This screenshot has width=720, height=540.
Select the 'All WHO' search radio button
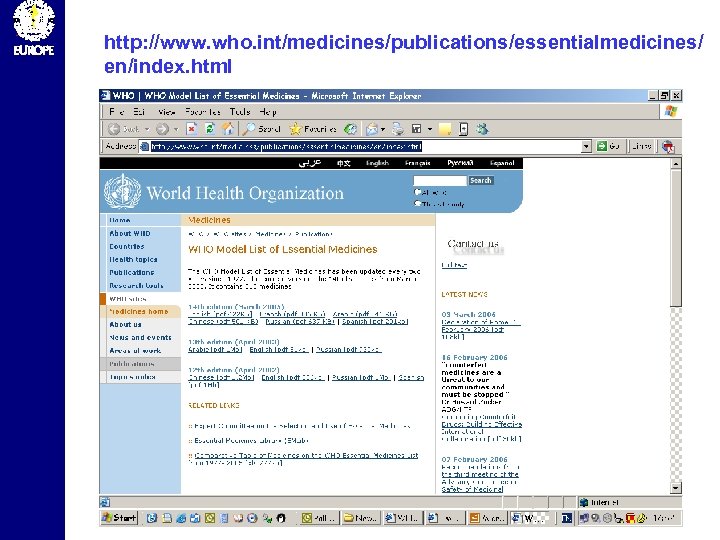click(417, 192)
